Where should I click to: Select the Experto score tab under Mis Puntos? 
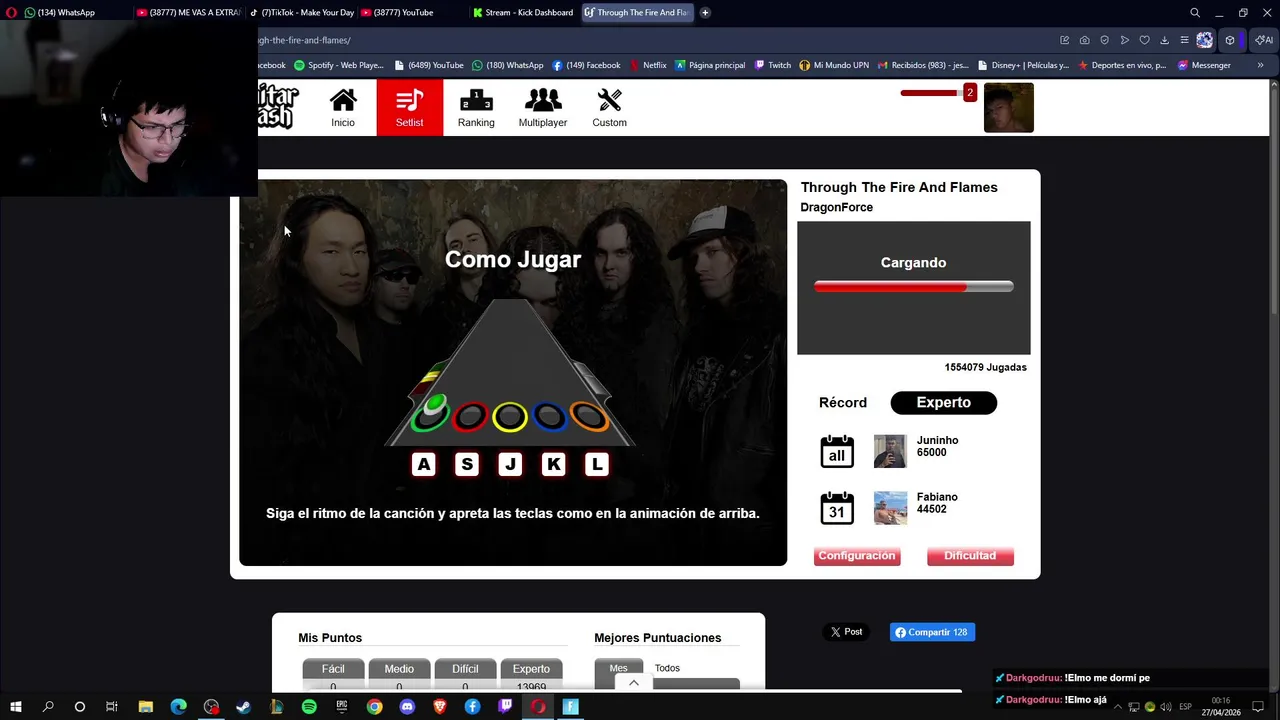click(531, 669)
